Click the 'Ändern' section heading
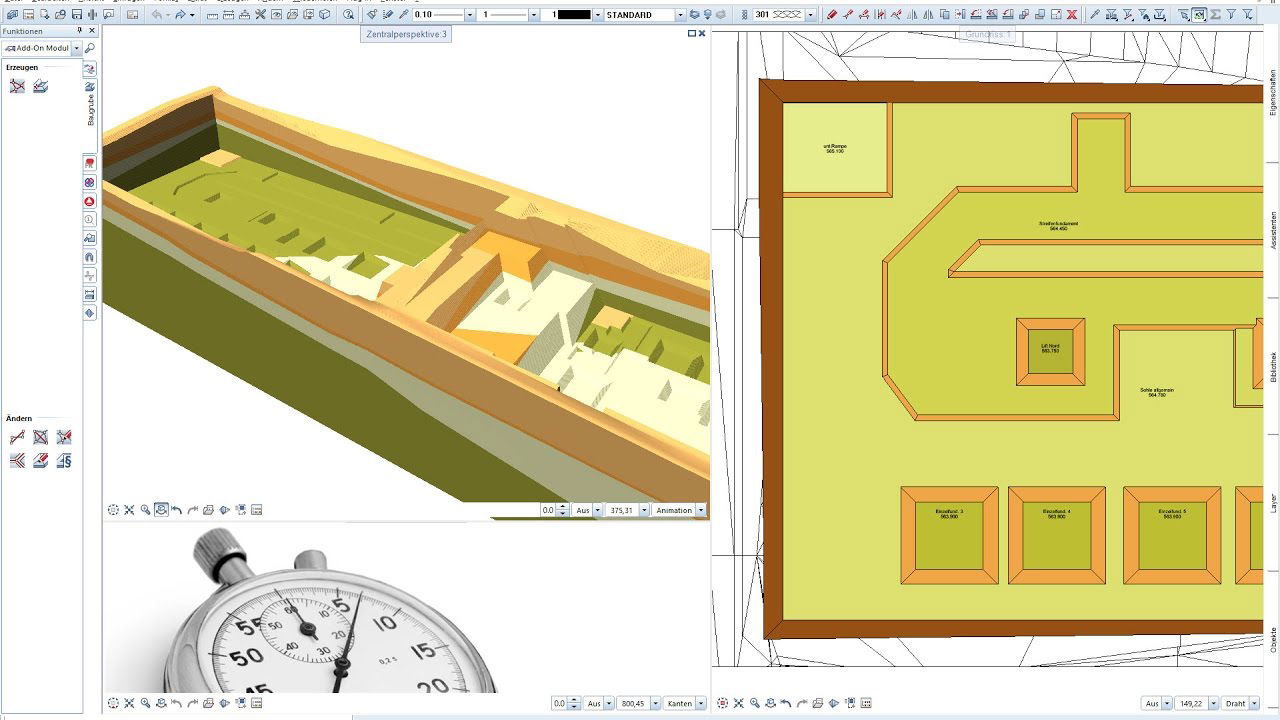1280x720 pixels. [19, 418]
